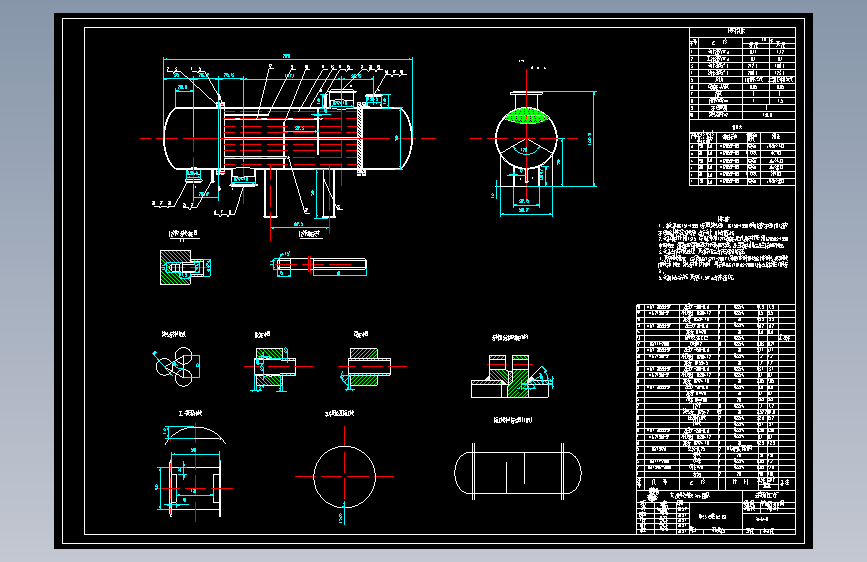Select the twin-flange weld detail with green hatching
867x562 pixels.
coord(511,376)
